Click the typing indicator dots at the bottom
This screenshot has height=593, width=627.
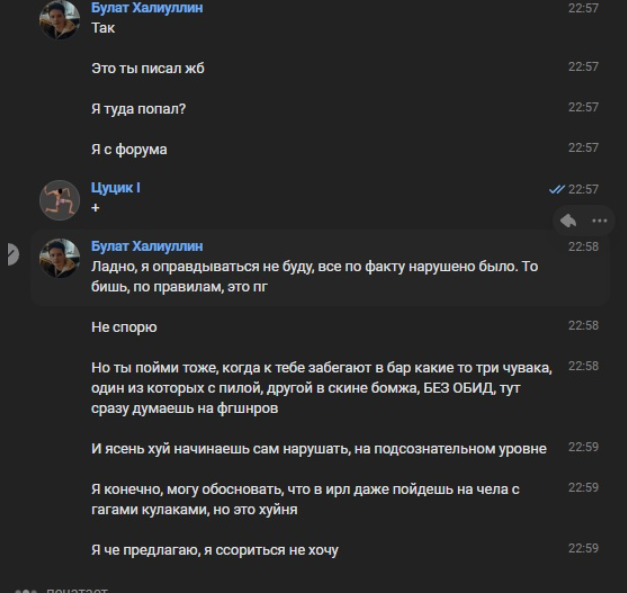tap(27, 588)
